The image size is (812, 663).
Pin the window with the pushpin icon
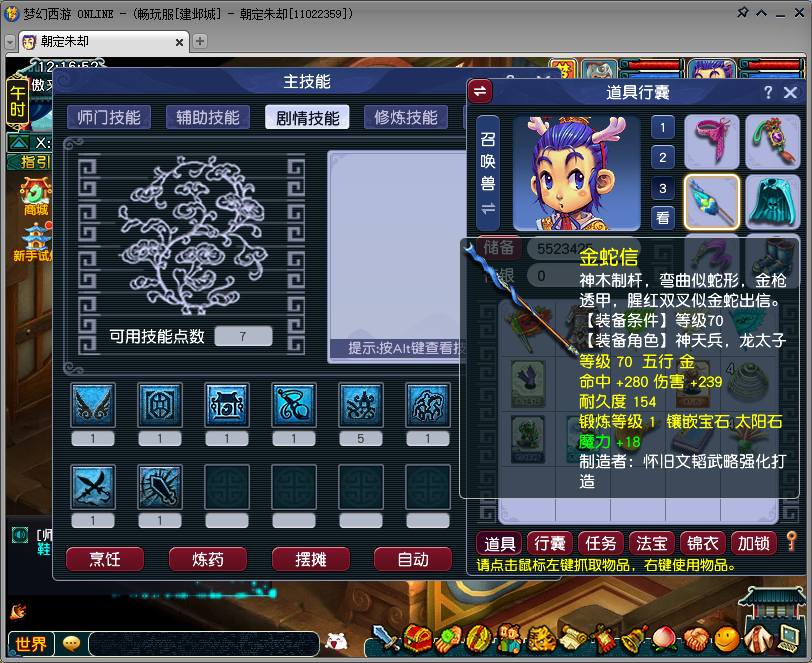(x=742, y=12)
